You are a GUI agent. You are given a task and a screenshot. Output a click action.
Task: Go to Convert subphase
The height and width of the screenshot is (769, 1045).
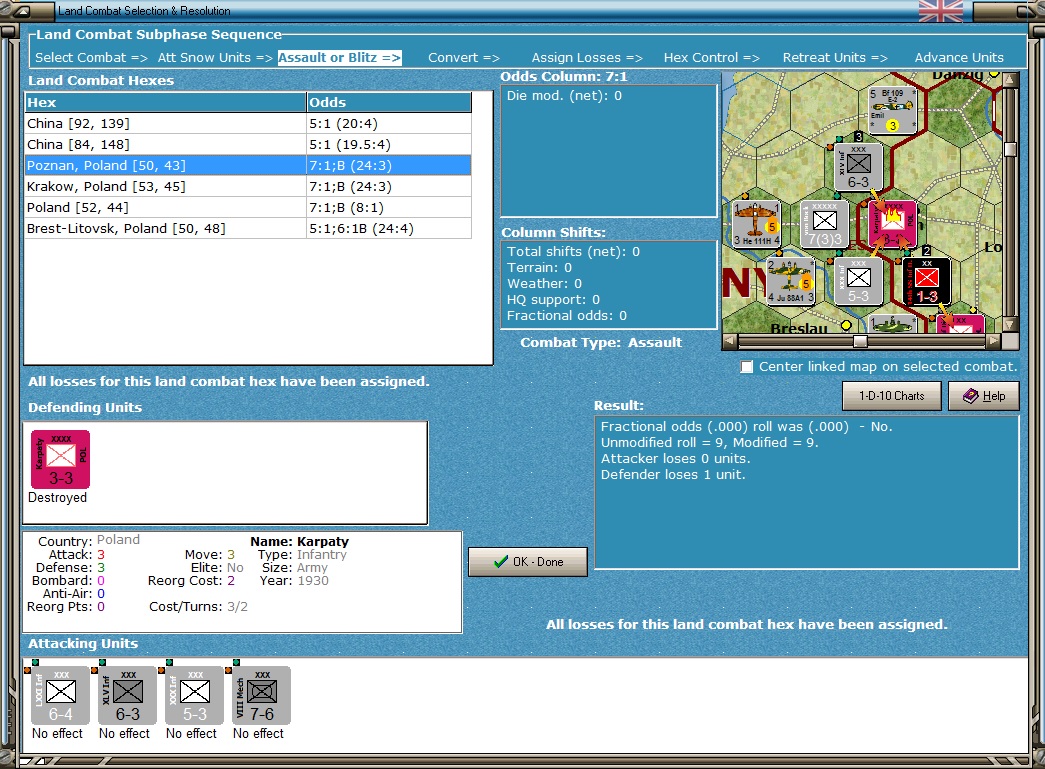[464, 58]
